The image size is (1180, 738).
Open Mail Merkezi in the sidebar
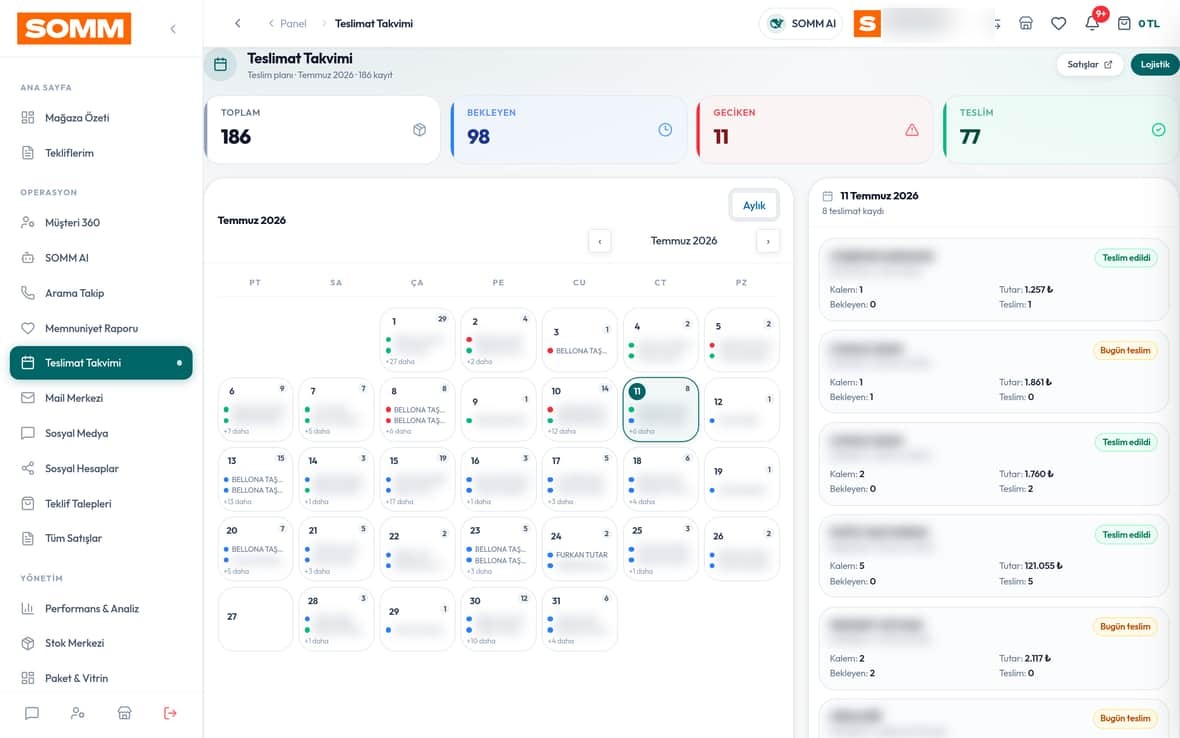point(101,398)
